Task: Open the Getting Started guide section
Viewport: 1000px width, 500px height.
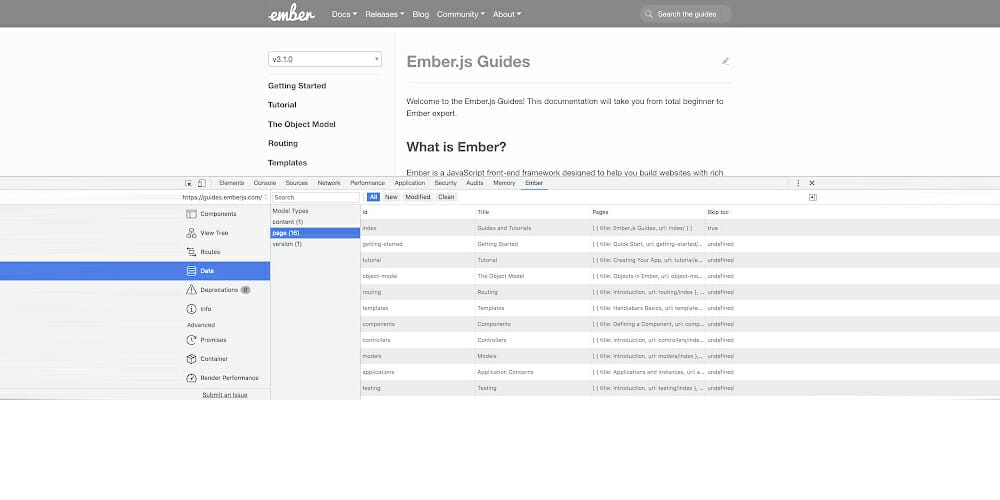Action: [297, 85]
